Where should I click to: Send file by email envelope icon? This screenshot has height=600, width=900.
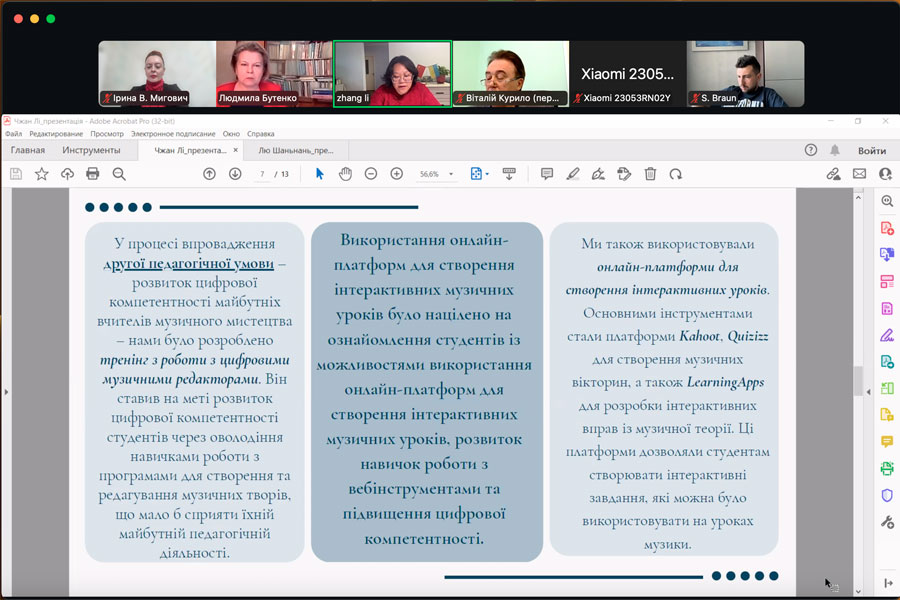[859, 173]
